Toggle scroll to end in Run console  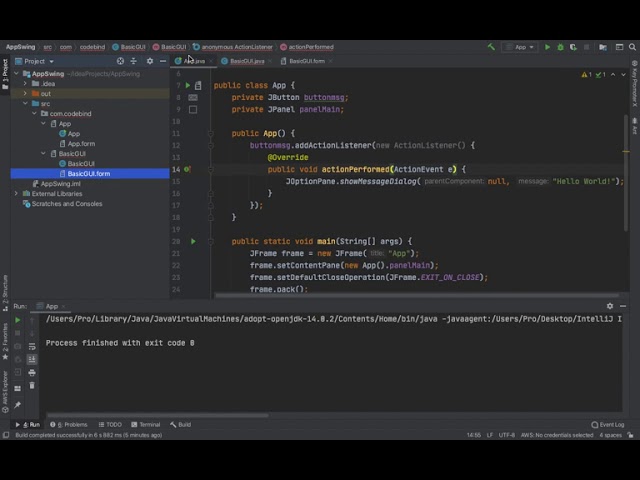pos(32,359)
